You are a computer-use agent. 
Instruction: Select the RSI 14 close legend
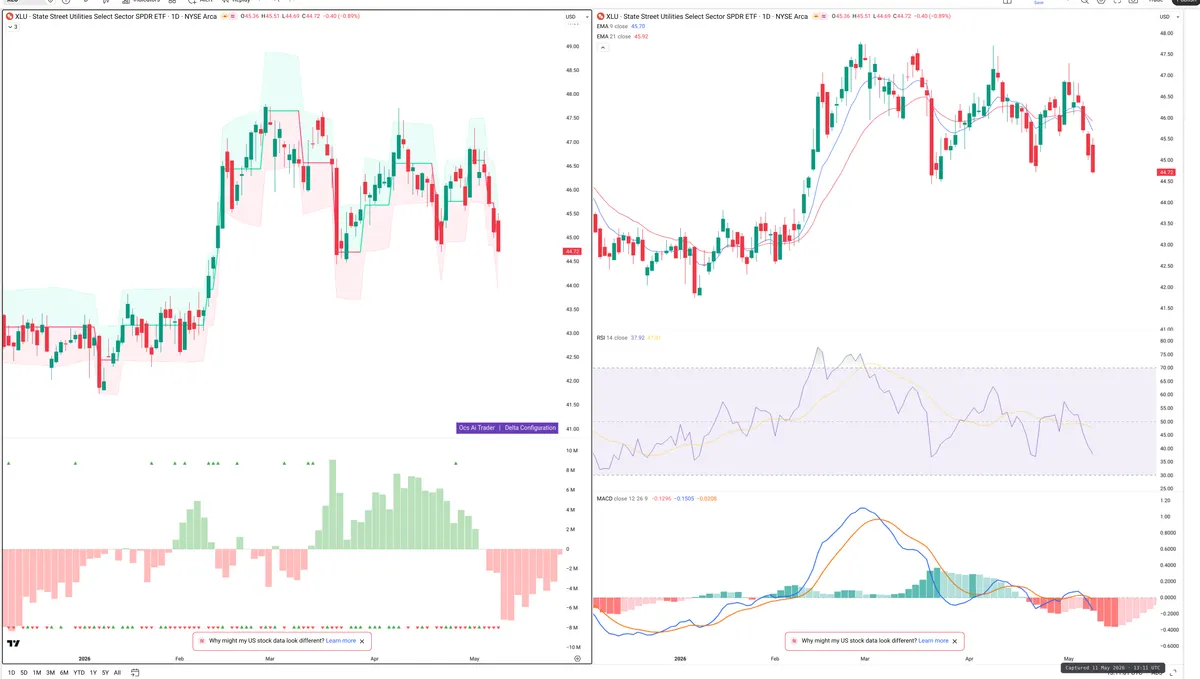(x=612, y=338)
